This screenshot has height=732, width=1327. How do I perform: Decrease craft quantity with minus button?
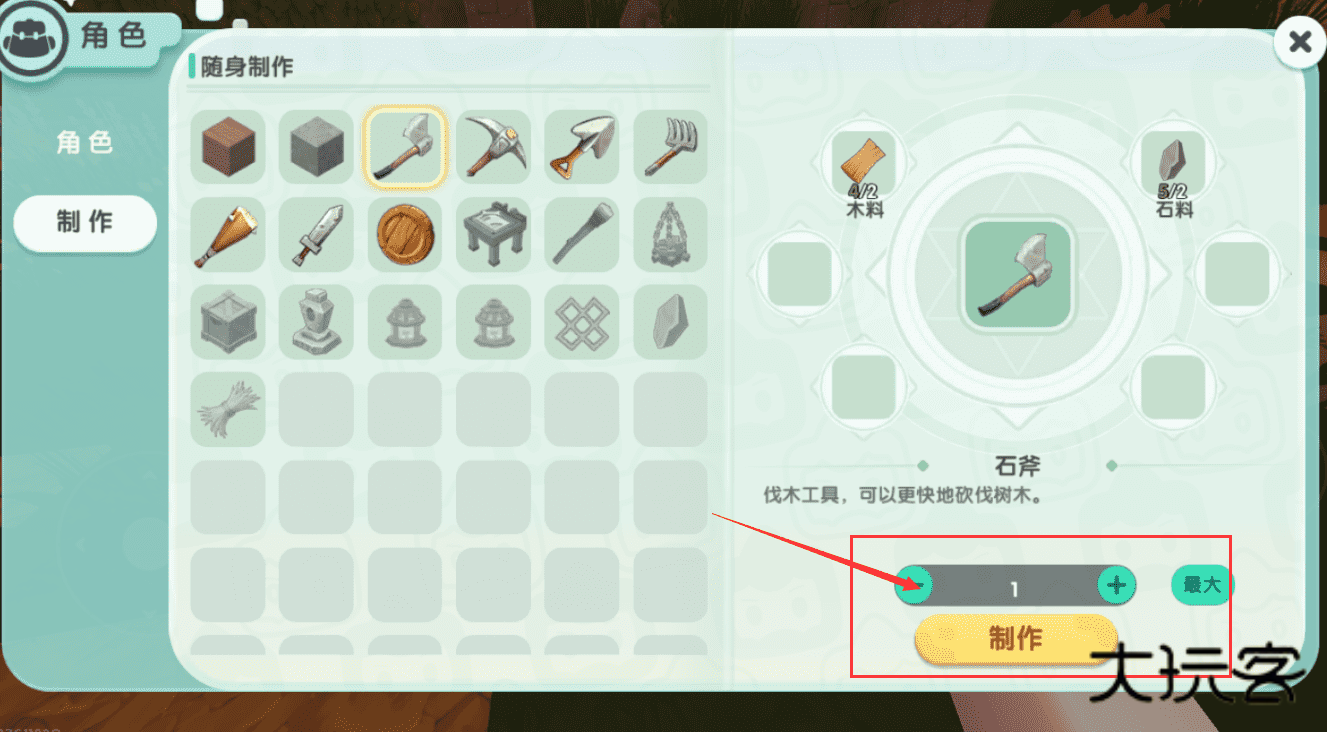click(914, 585)
